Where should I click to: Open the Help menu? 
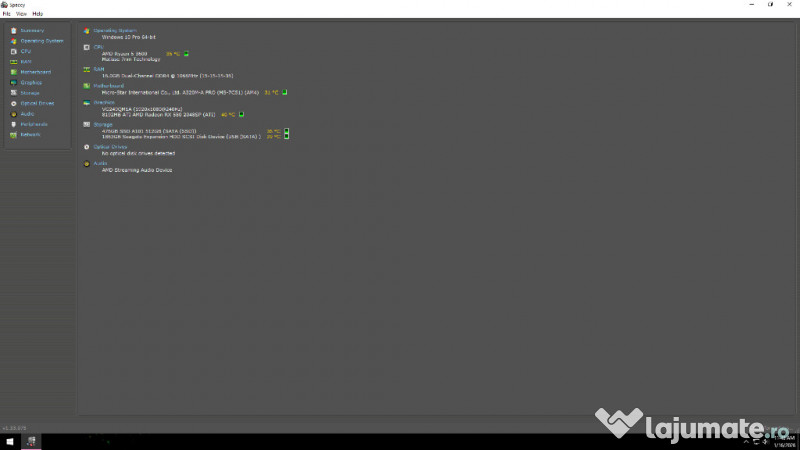tap(38, 14)
